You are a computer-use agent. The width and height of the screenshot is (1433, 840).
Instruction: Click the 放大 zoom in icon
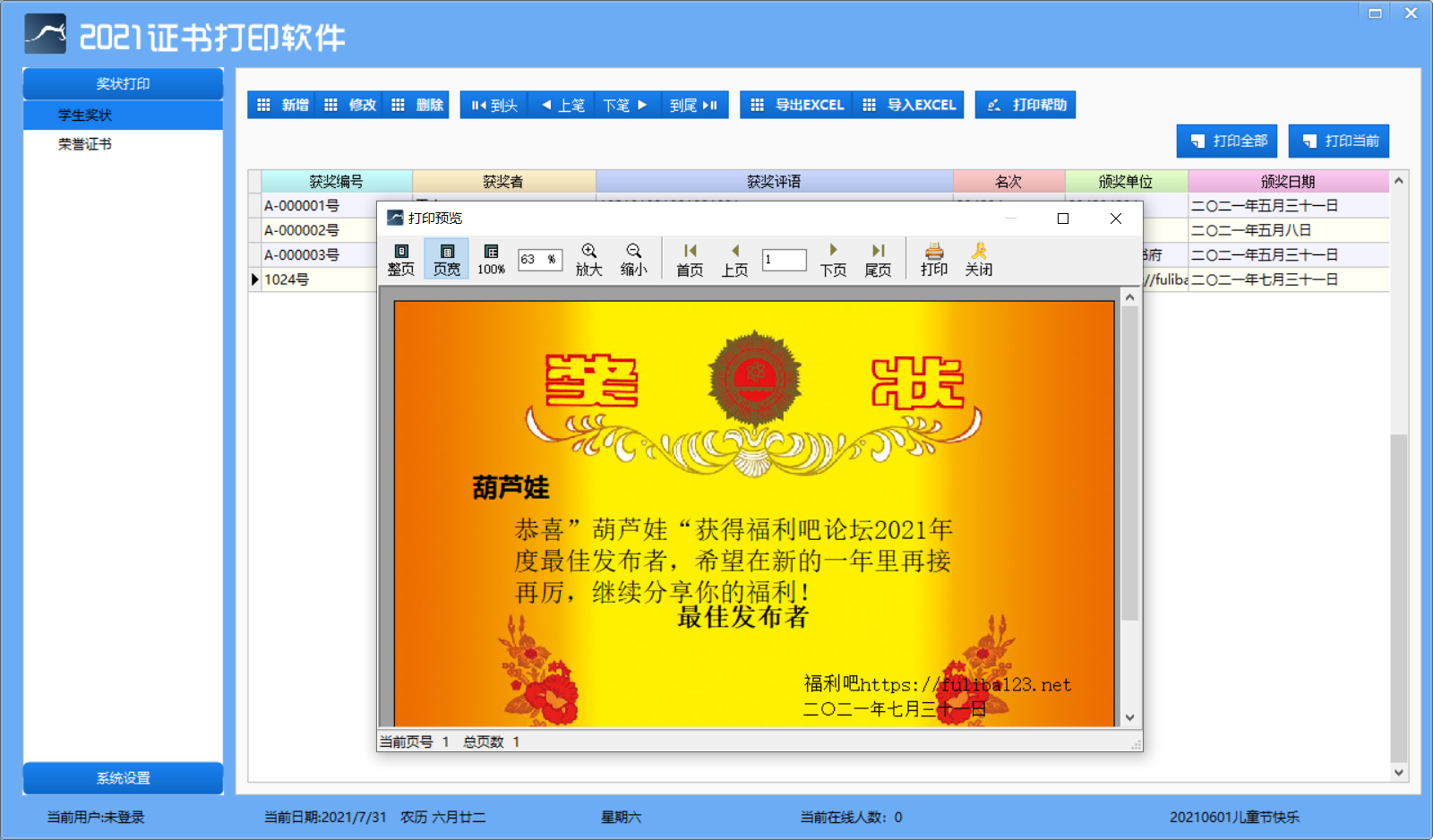pyautogui.click(x=588, y=259)
